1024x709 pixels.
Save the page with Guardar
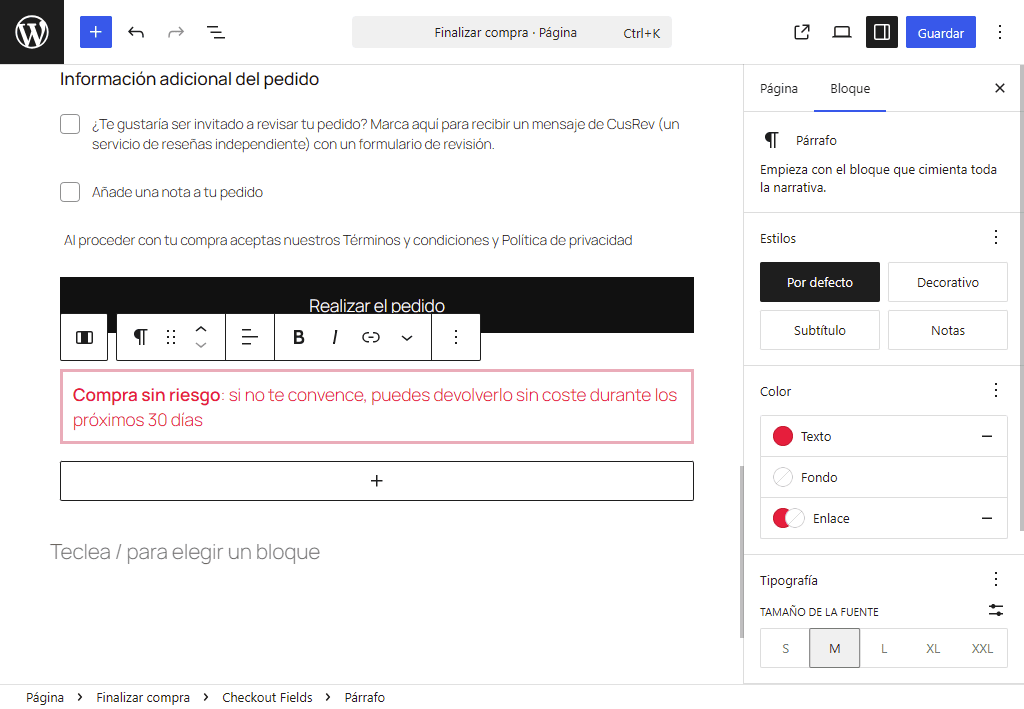coord(940,32)
